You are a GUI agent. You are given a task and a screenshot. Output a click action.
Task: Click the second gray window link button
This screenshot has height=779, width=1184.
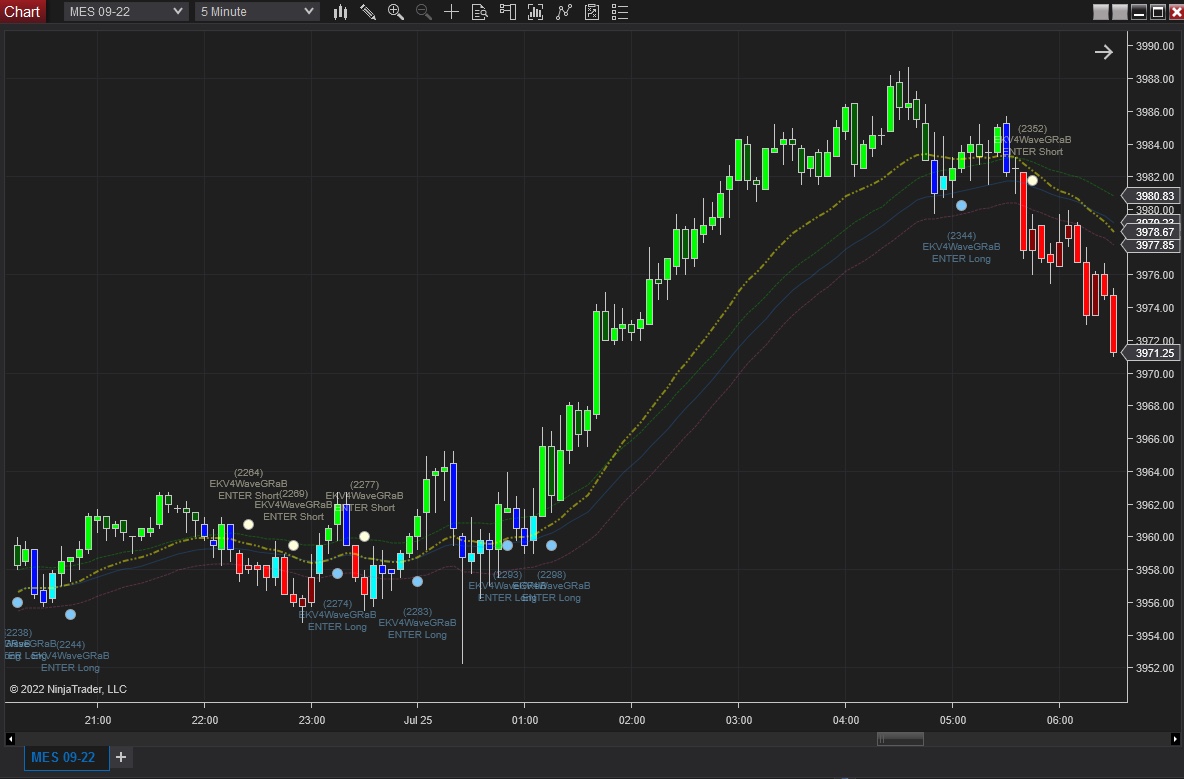pyautogui.click(x=1120, y=11)
